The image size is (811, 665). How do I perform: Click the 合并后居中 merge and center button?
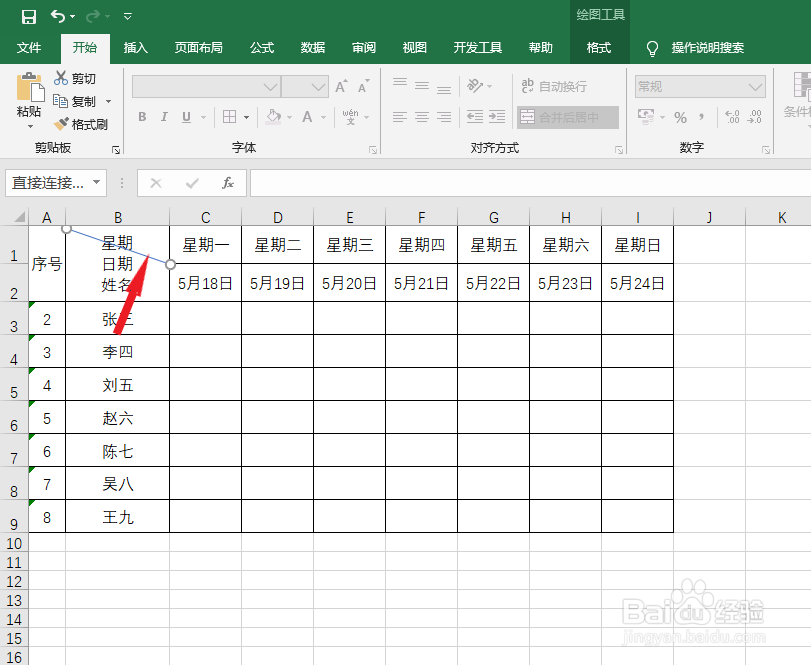[567, 117]
